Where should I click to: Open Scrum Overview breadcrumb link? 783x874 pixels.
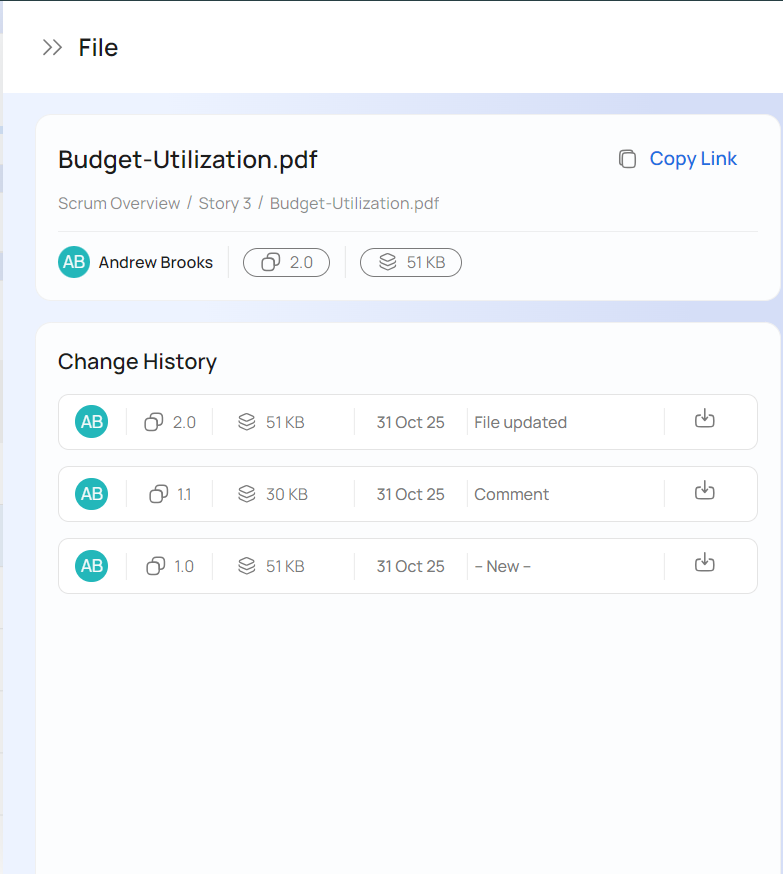[x=119, y=204]
